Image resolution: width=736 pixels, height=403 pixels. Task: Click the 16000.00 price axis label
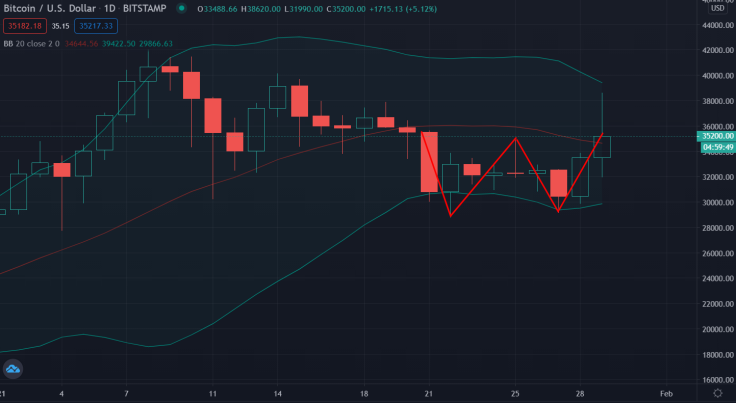pos(718,380)
